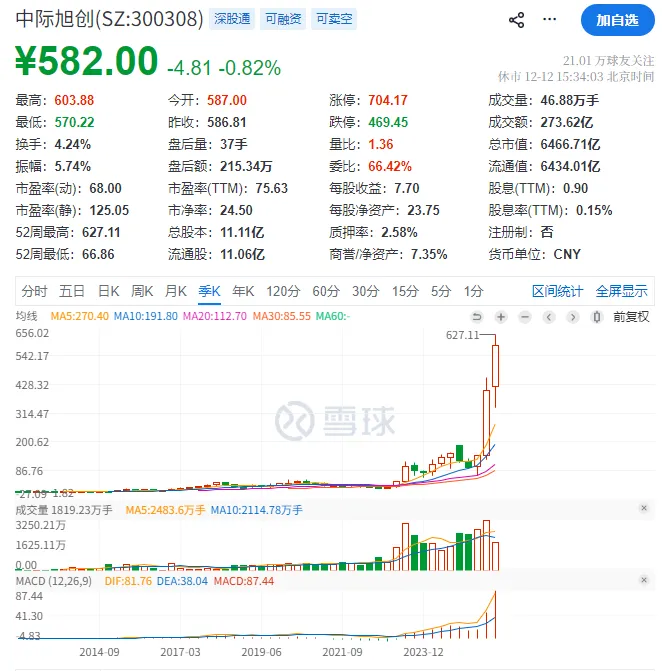Click 全屏显示 to view fullscreen
This screenshot has width=662, height=671.
click(x=621, y=291)
